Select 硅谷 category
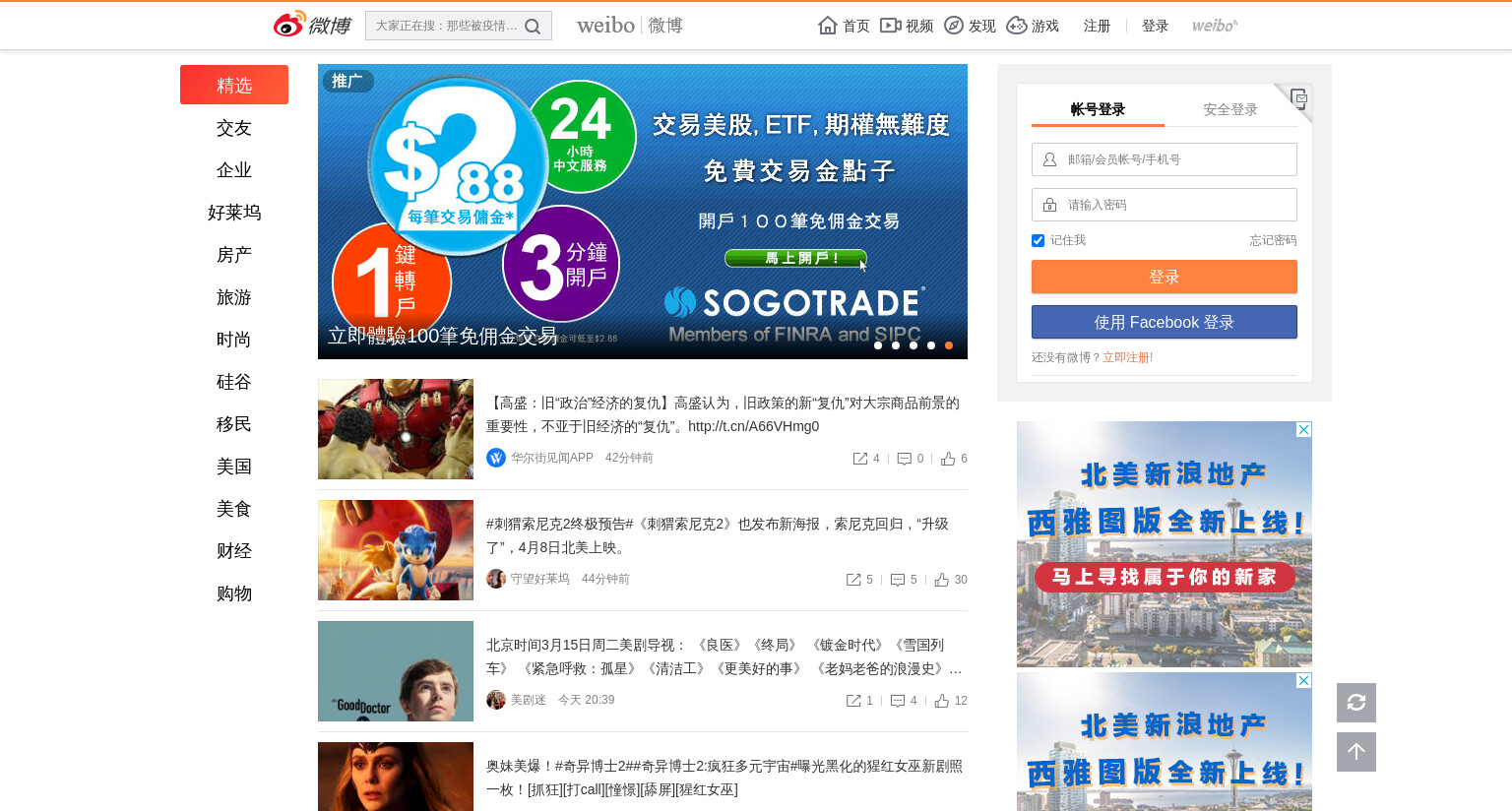Viewport: 1512px width, 811px height. tap(234, 382)
